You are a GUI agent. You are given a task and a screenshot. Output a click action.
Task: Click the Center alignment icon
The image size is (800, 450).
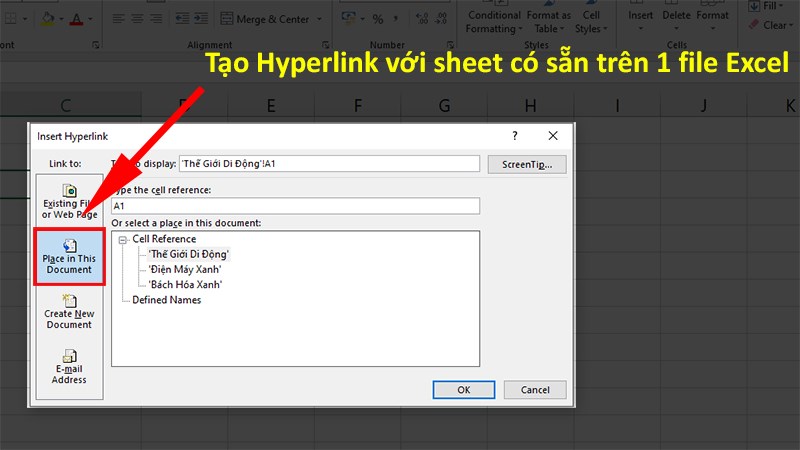[137, 19]
